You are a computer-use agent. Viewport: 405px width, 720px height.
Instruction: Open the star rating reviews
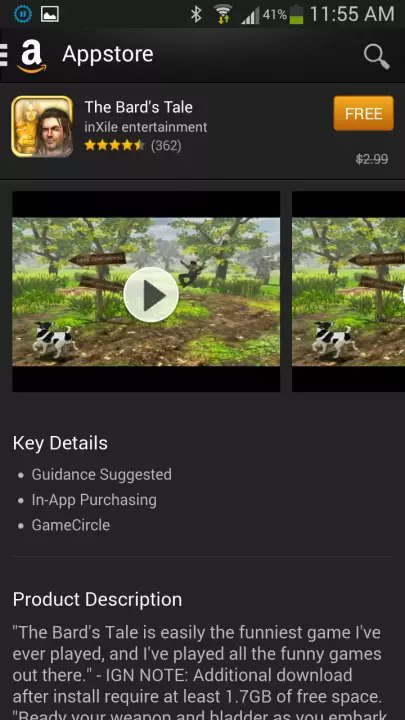[133, 146]
